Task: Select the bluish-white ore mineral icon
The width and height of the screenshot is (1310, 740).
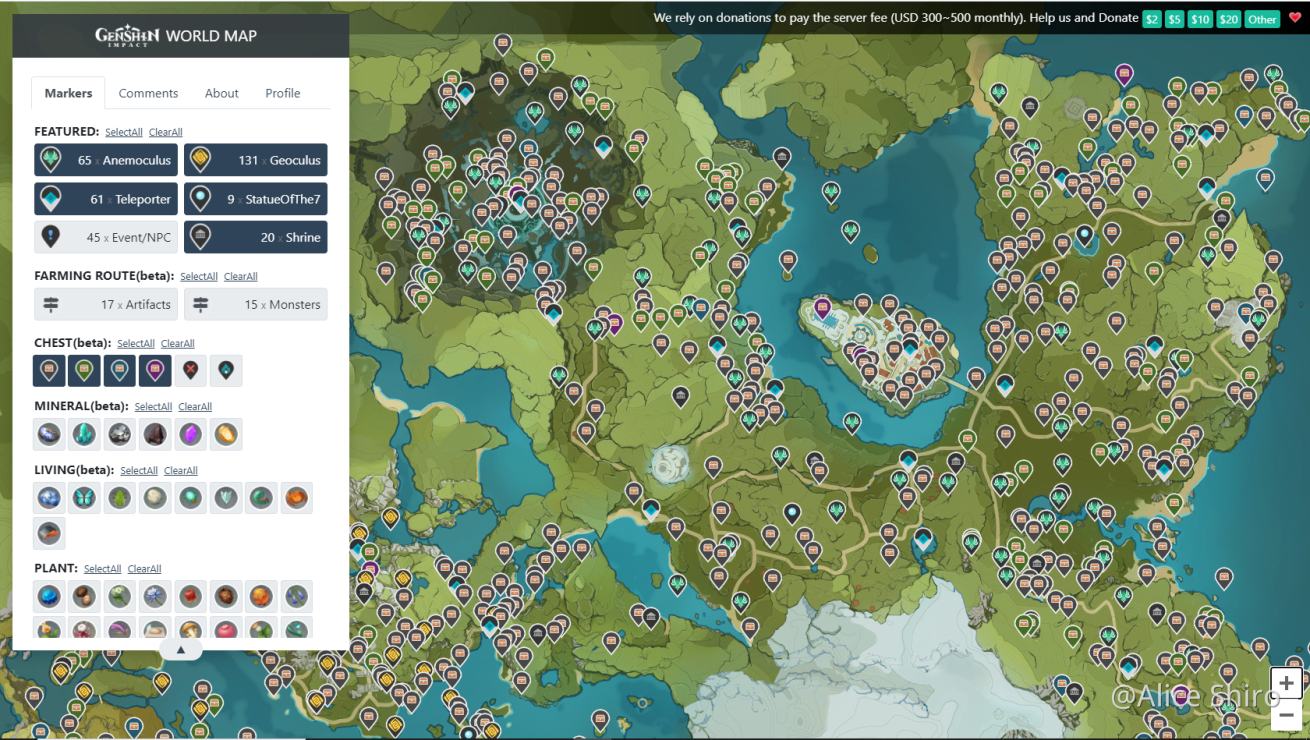Action: [50, 434]
